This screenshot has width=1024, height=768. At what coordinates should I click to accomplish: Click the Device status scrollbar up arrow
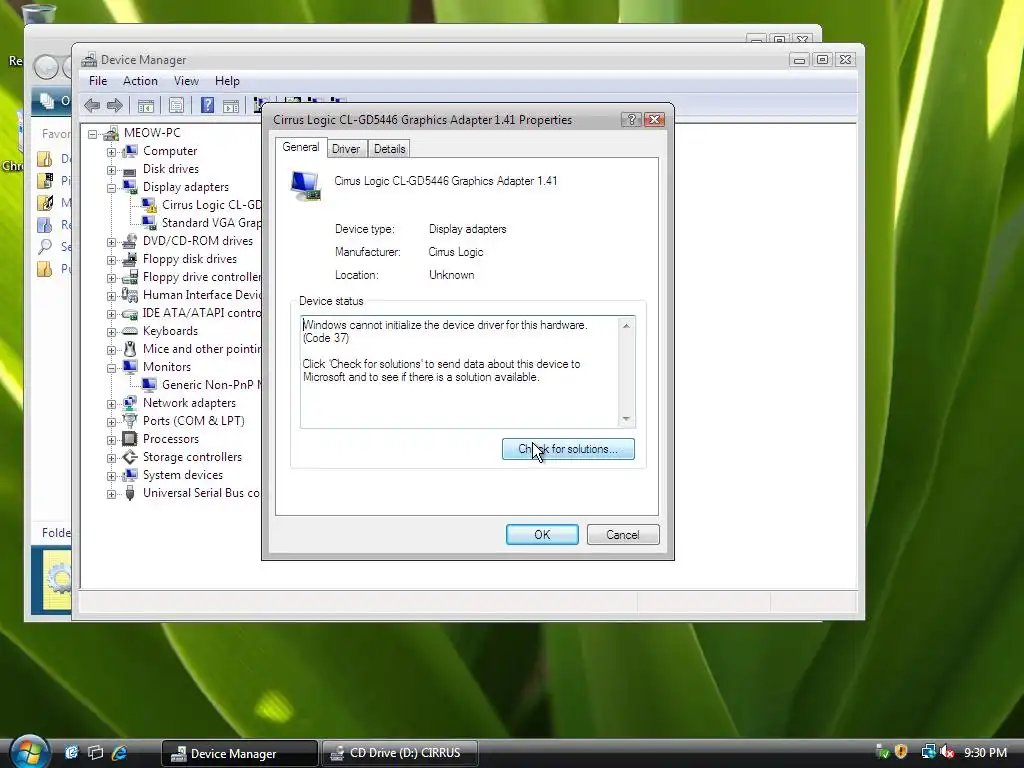point(626,325)
